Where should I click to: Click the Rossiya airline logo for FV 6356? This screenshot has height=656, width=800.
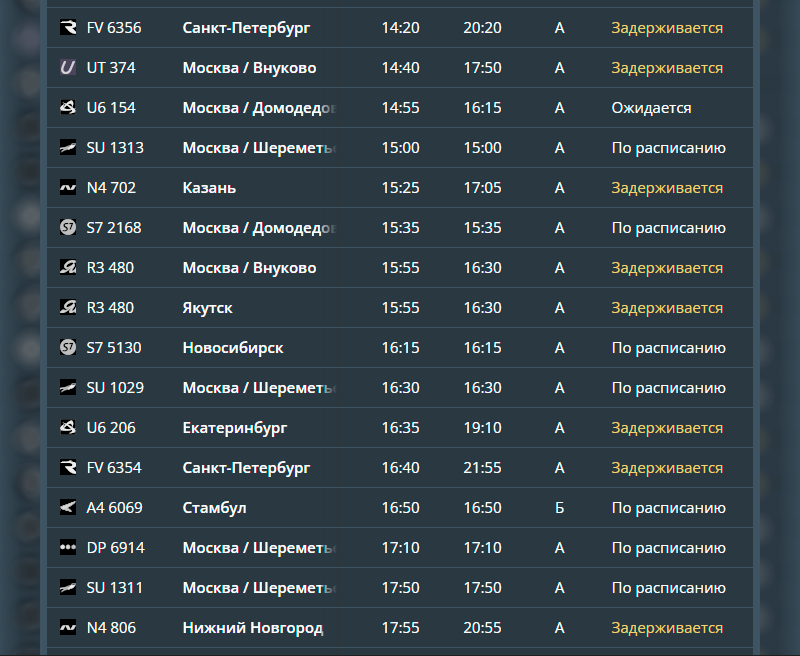[68, 27]
